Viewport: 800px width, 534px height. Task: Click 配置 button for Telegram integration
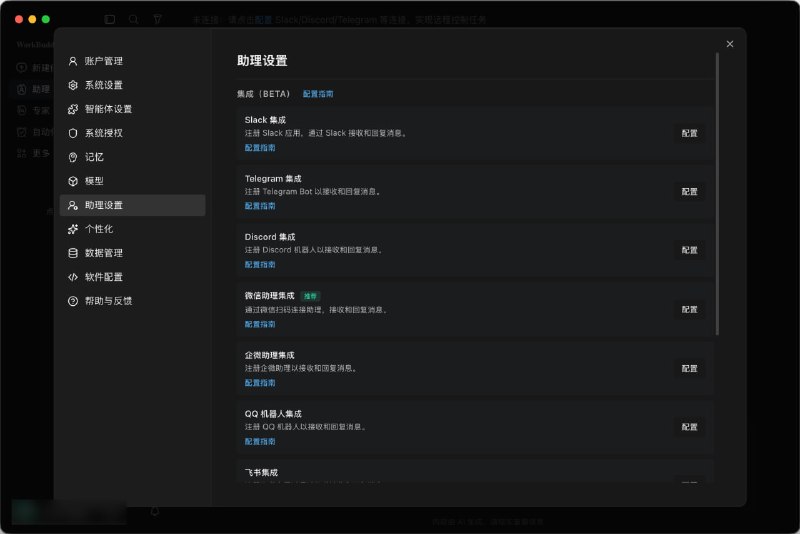689,192
